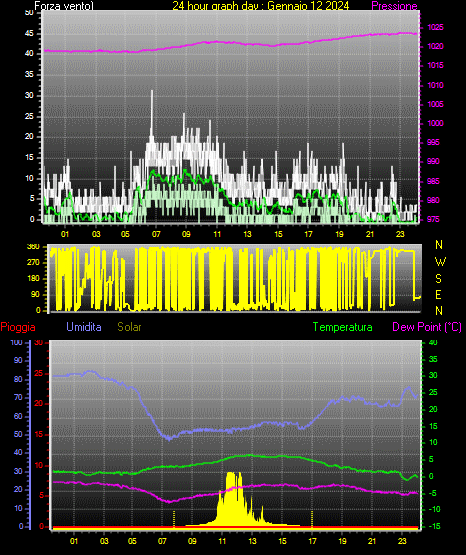The height and width of the screenshot is (555, 466).
Task: Click the '45' wind speed axis value
Action: click(29, 34)
